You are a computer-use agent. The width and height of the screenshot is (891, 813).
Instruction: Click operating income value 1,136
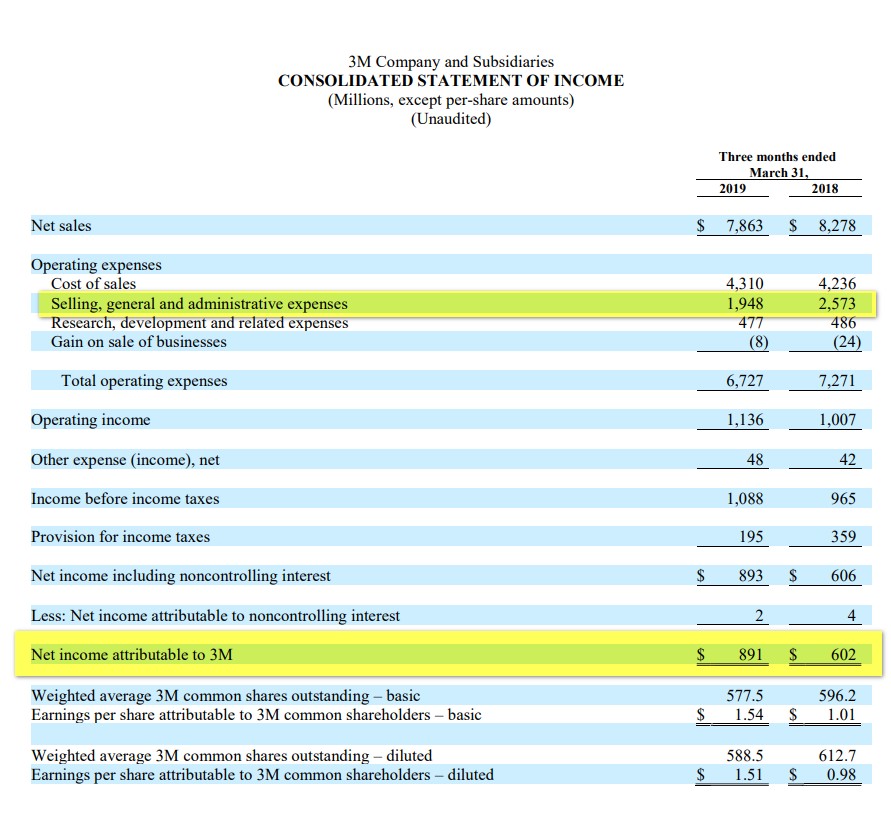[744, 420]
